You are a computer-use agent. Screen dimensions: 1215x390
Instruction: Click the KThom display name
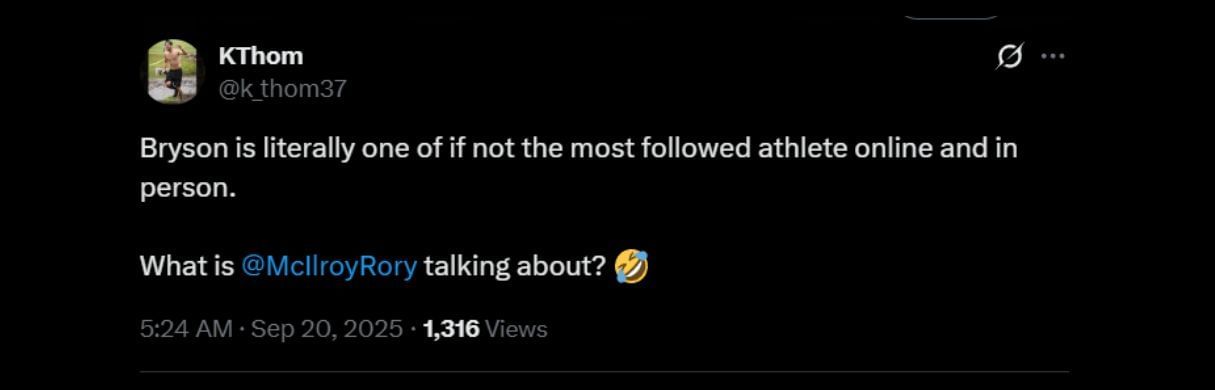coord(260,56)
